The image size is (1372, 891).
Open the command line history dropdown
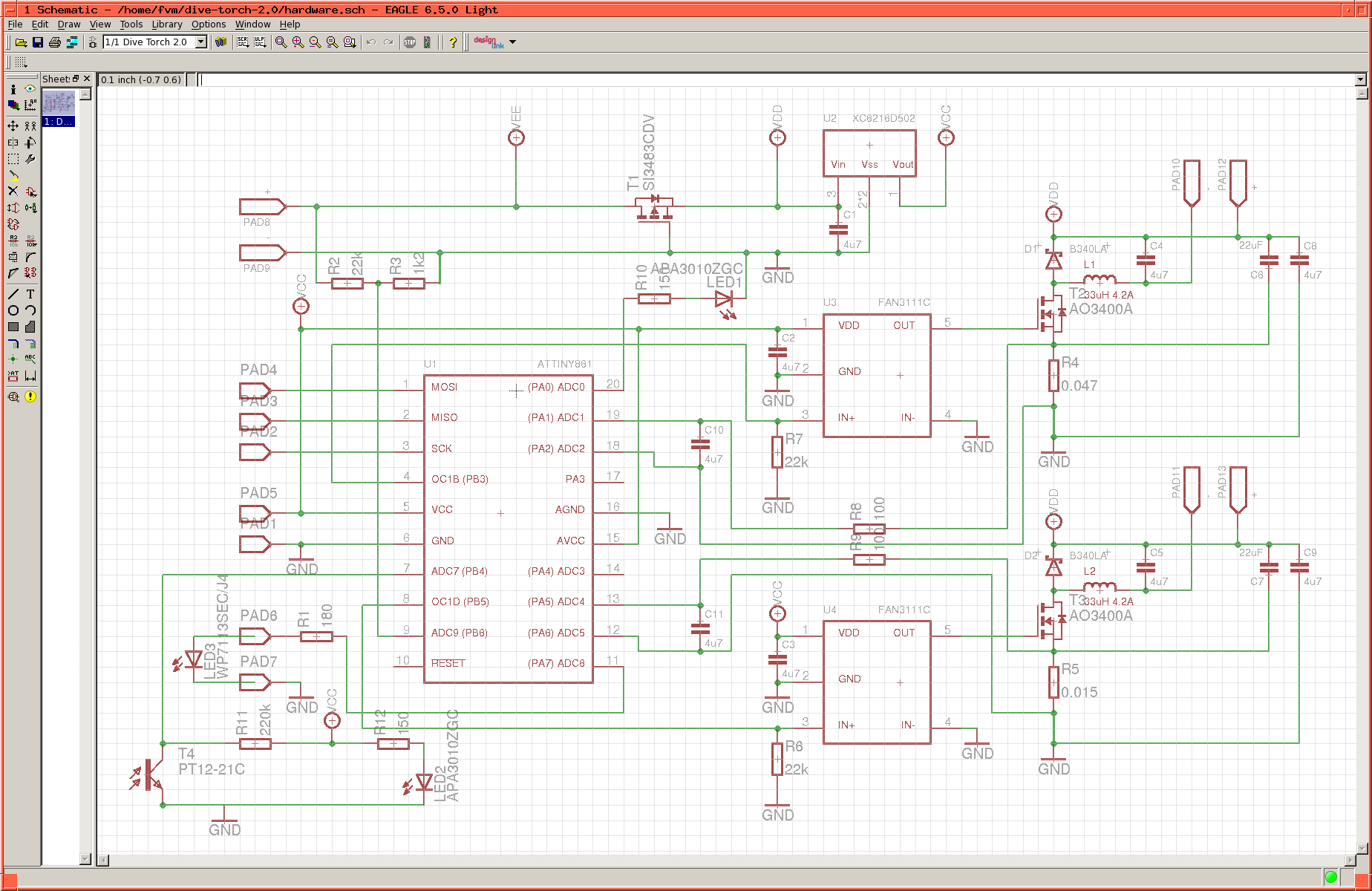(1360, 79)
